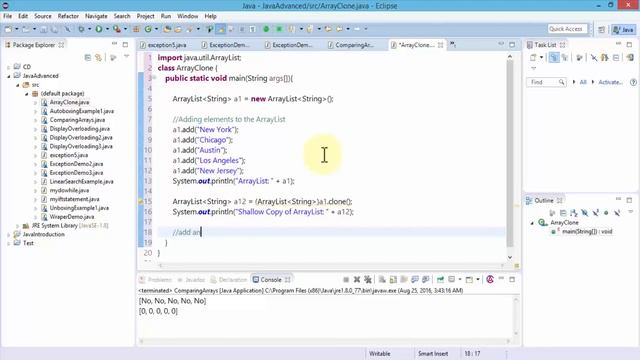Open the Navigate menu
This screenshot has width=640, height=360.
[x=96, y=16]
